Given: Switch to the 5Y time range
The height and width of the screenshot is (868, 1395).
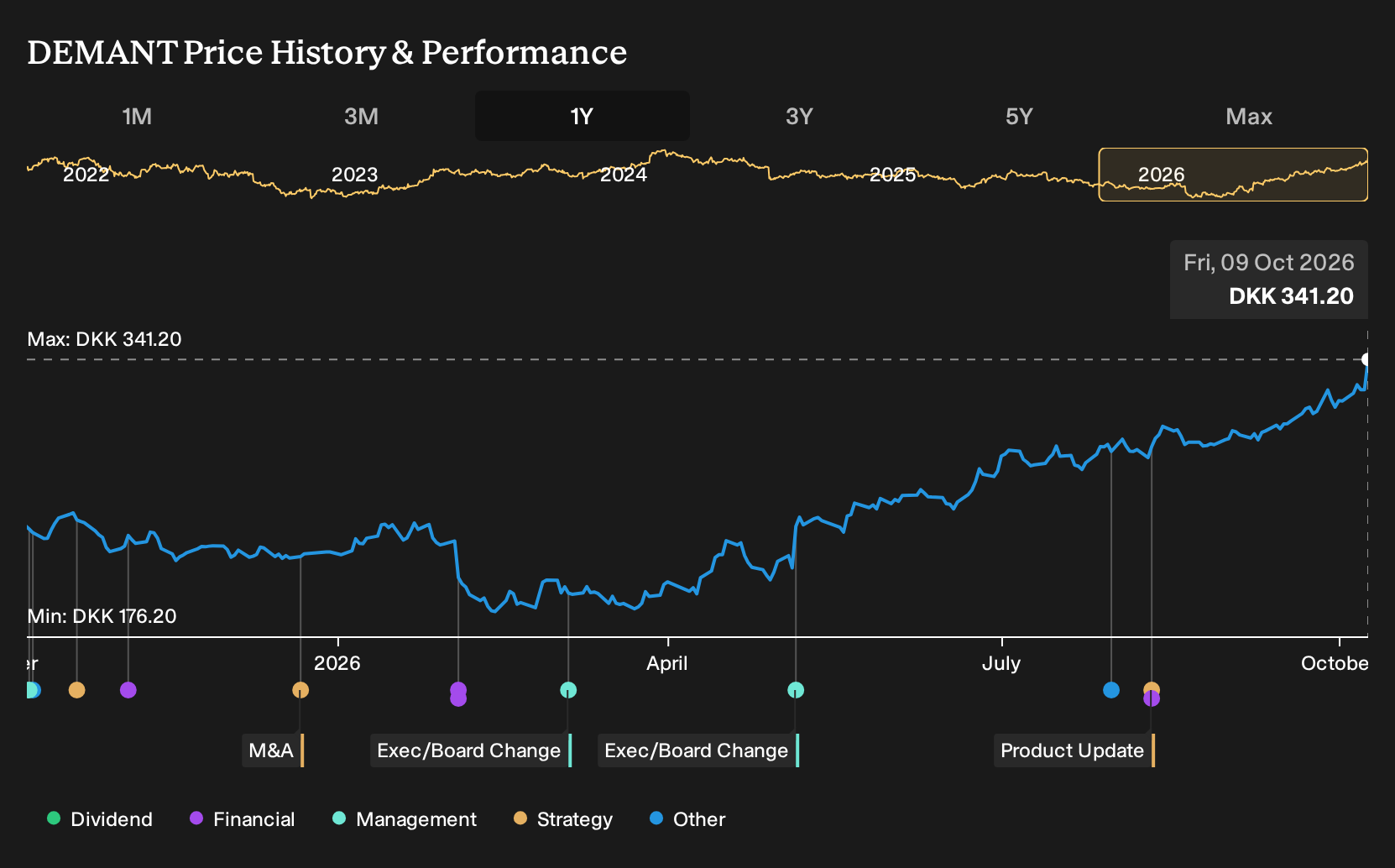Looking at the screenshot, I should (x=1019, y=116).
